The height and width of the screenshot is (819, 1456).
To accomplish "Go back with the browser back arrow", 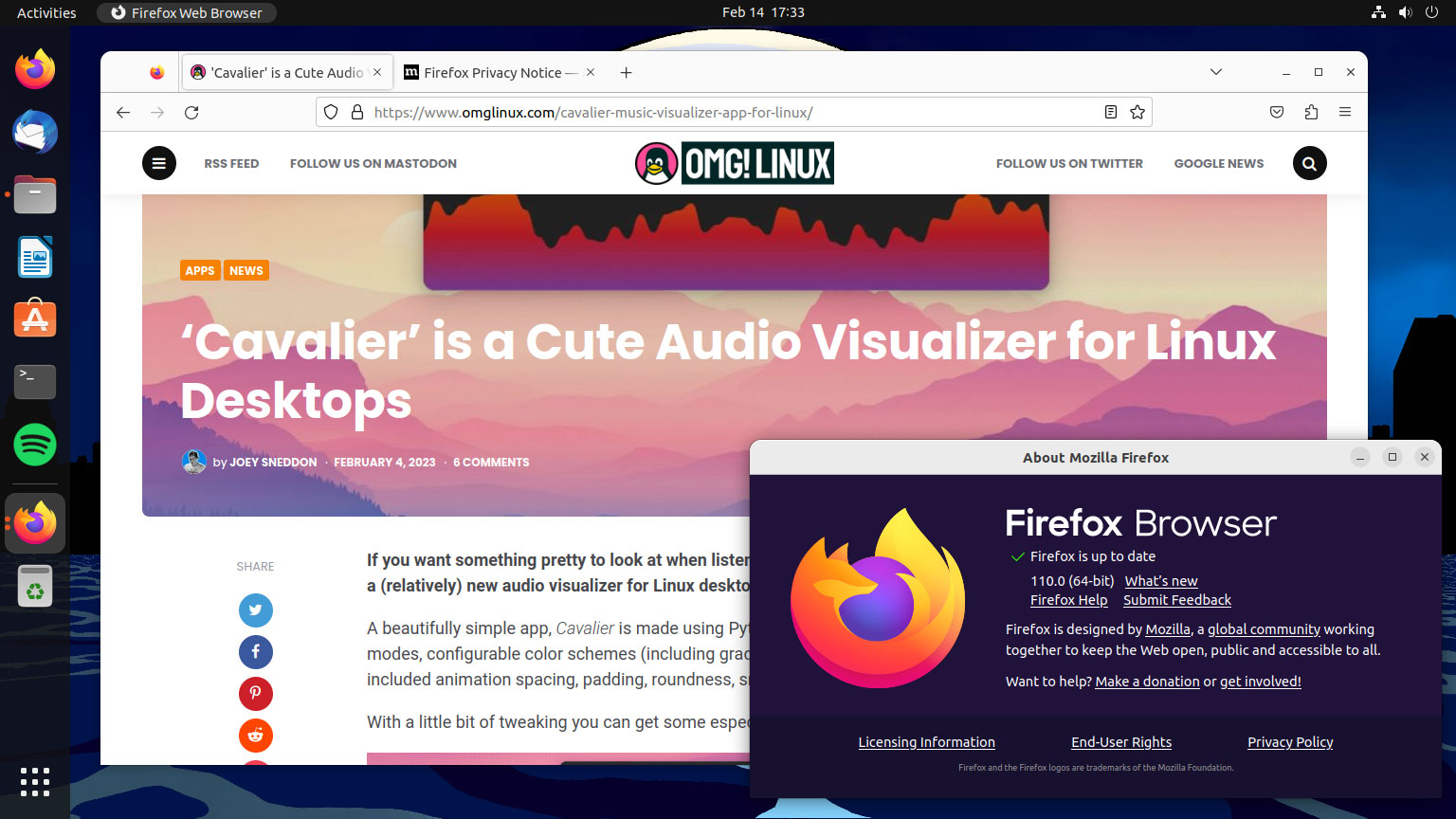I will (123, 112).
